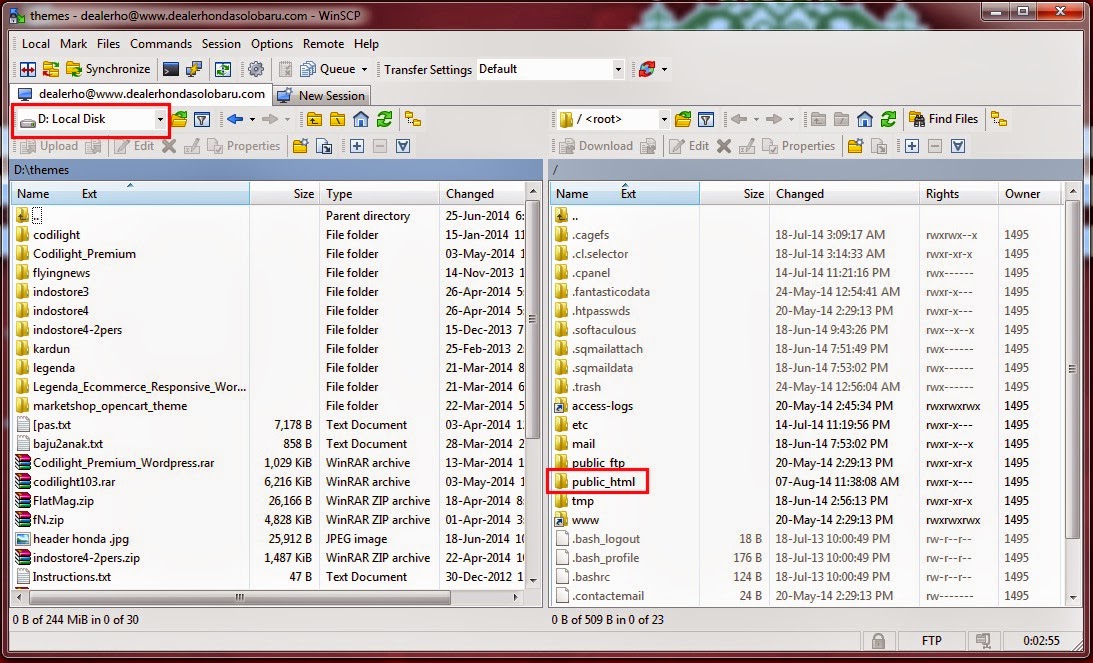Sort local files by Type column

pyautogui.click(x=379, y=194)
